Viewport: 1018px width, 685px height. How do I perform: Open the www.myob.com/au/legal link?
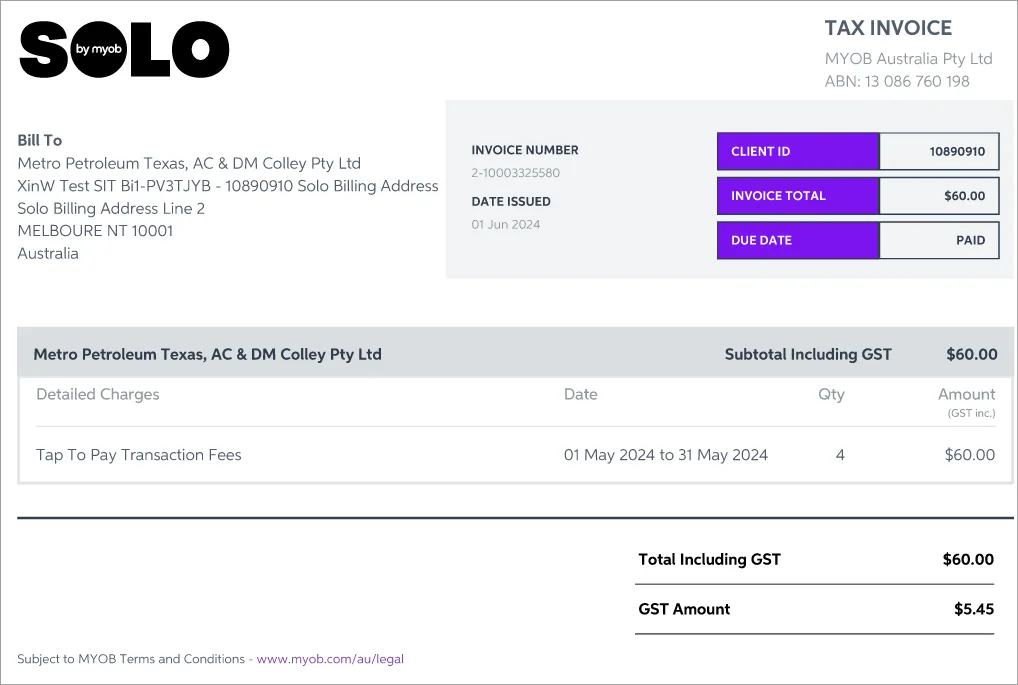click(x=330, y=659)
